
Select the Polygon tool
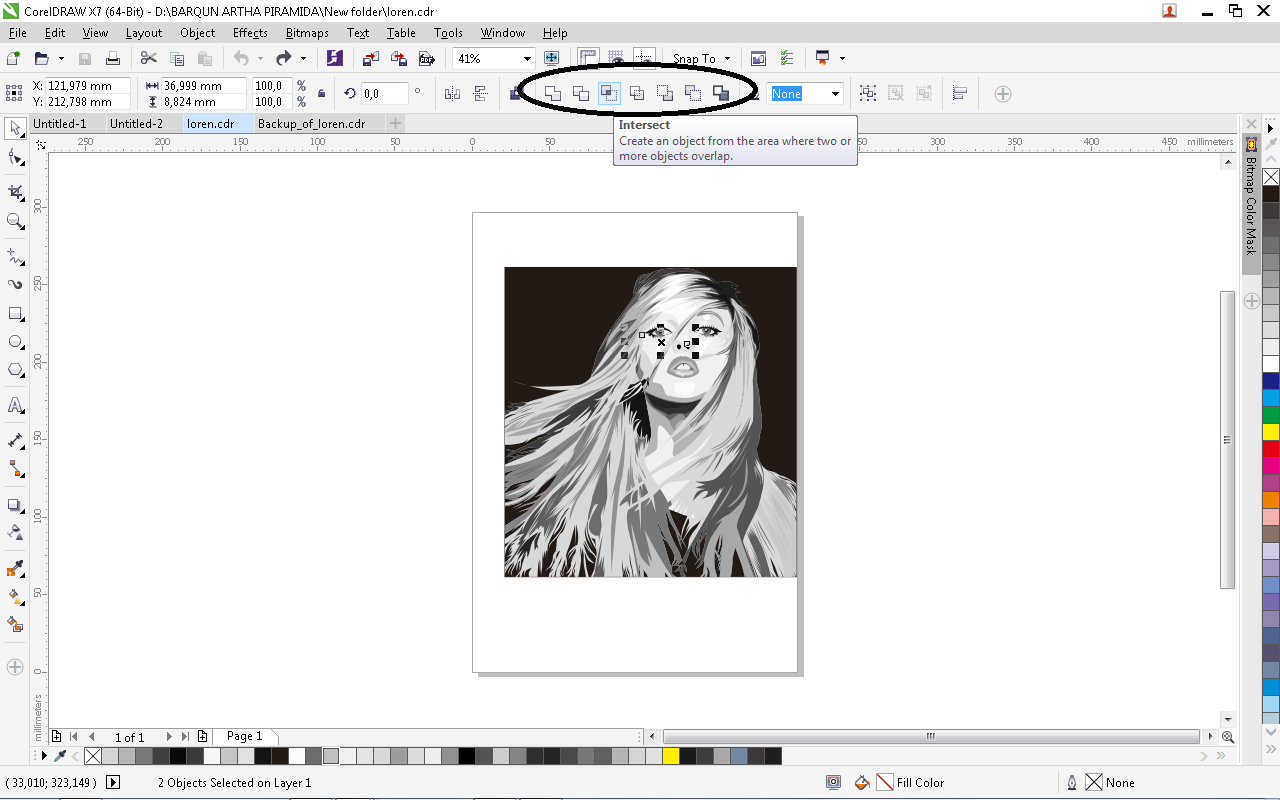tap(15, 370)
